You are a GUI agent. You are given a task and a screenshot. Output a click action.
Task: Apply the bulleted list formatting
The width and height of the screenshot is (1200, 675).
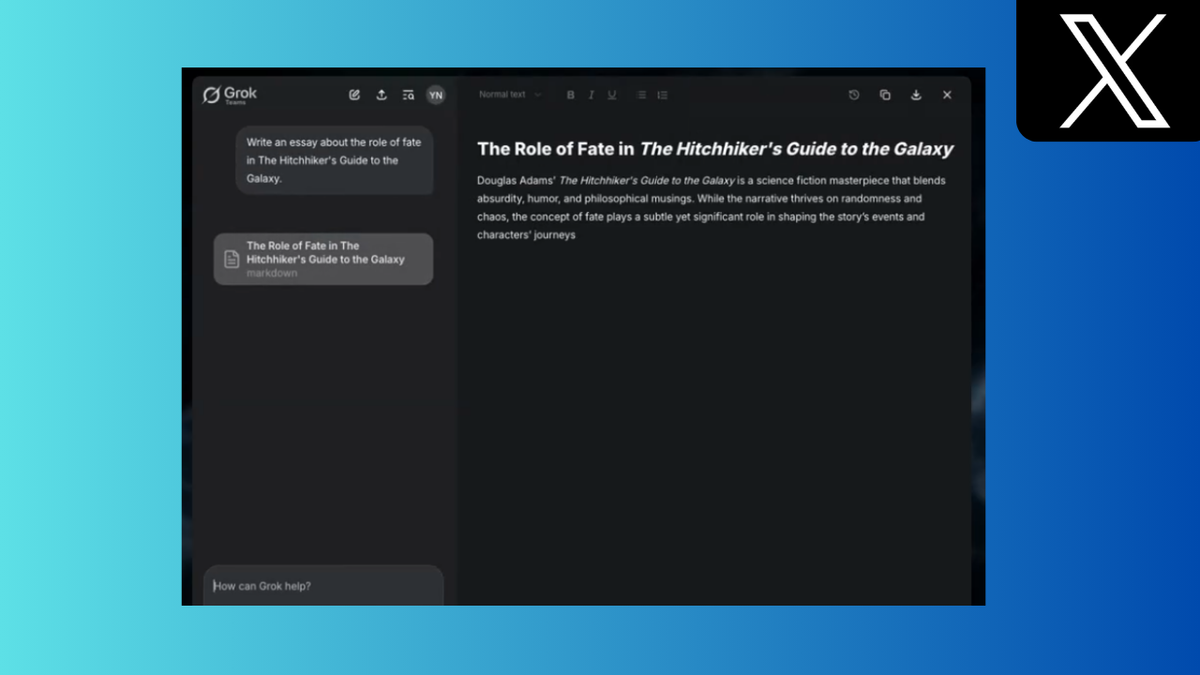[641, 94]
